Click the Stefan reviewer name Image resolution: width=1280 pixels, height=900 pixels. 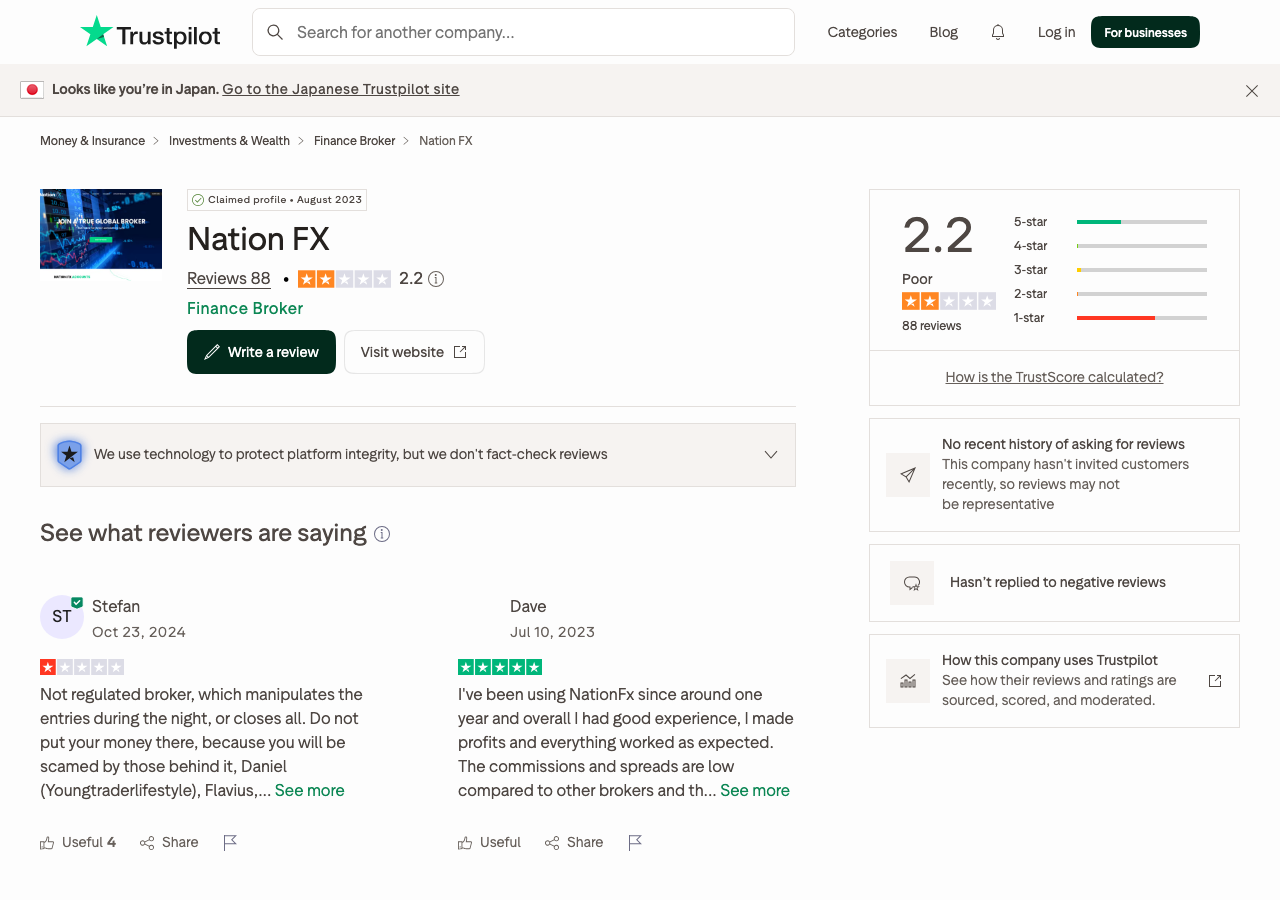coord(116,606)
